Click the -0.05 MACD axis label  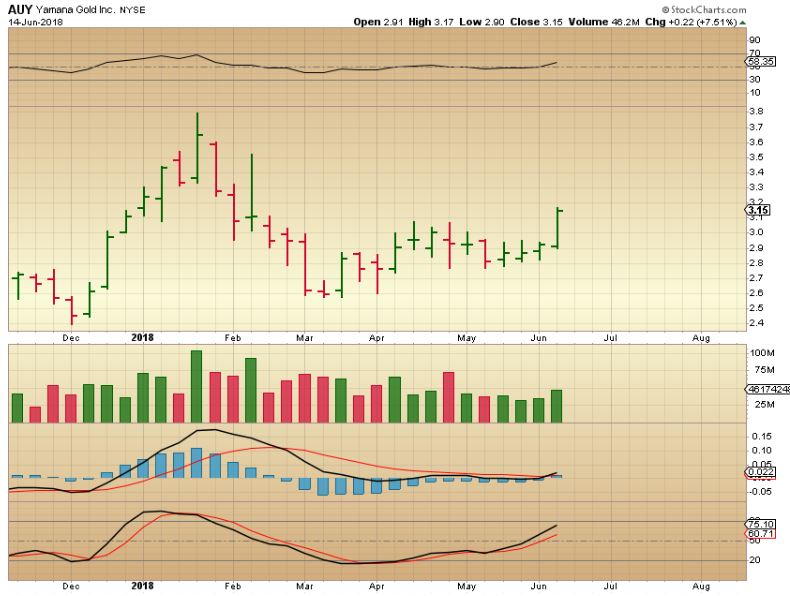point(760,492)
